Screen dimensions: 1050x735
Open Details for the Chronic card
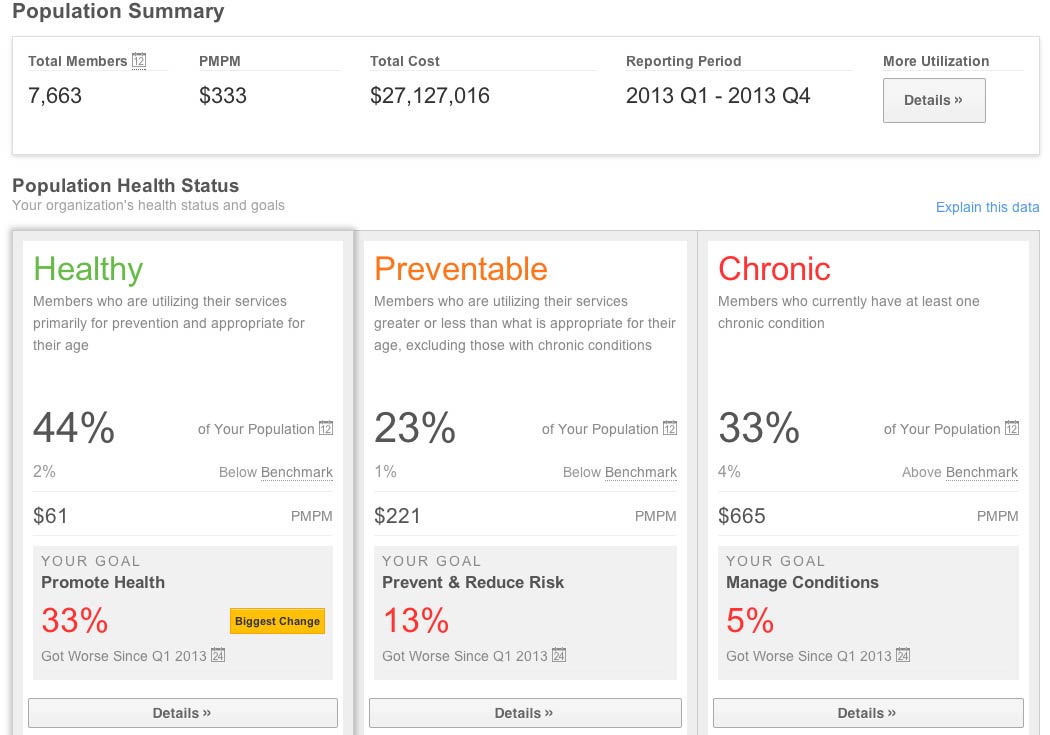click(867, 713)
